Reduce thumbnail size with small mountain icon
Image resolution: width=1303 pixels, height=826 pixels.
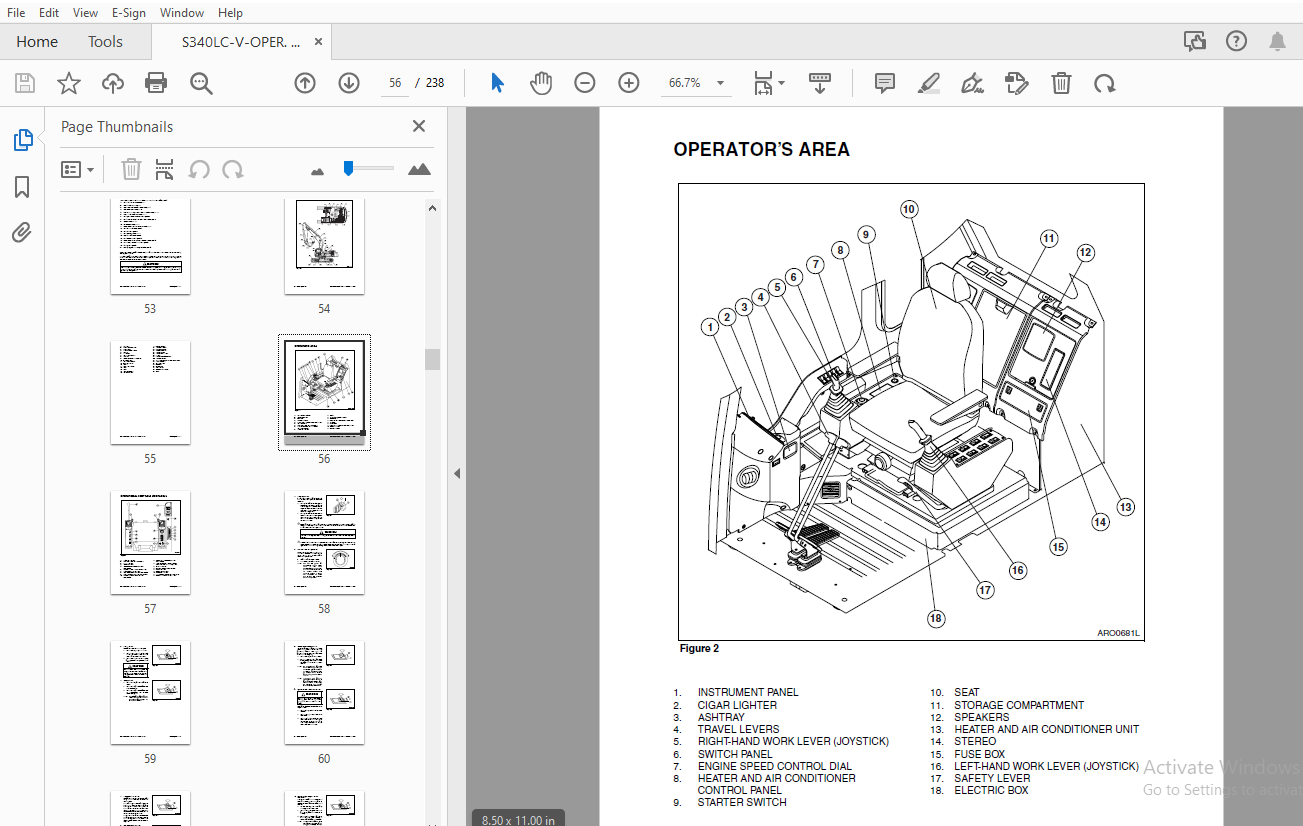pos(318,171)
